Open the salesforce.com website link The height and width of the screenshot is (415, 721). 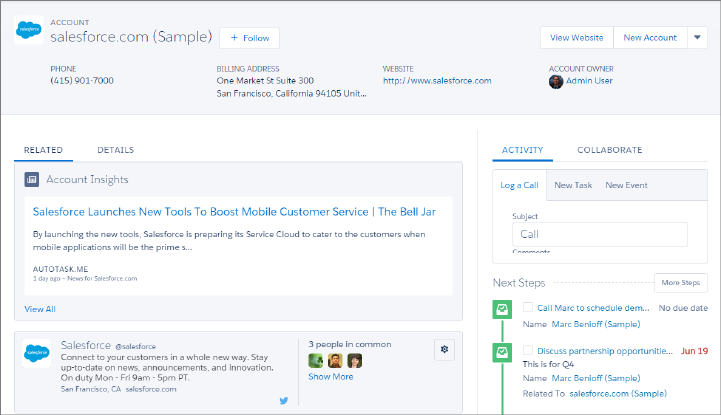point(437,81)
